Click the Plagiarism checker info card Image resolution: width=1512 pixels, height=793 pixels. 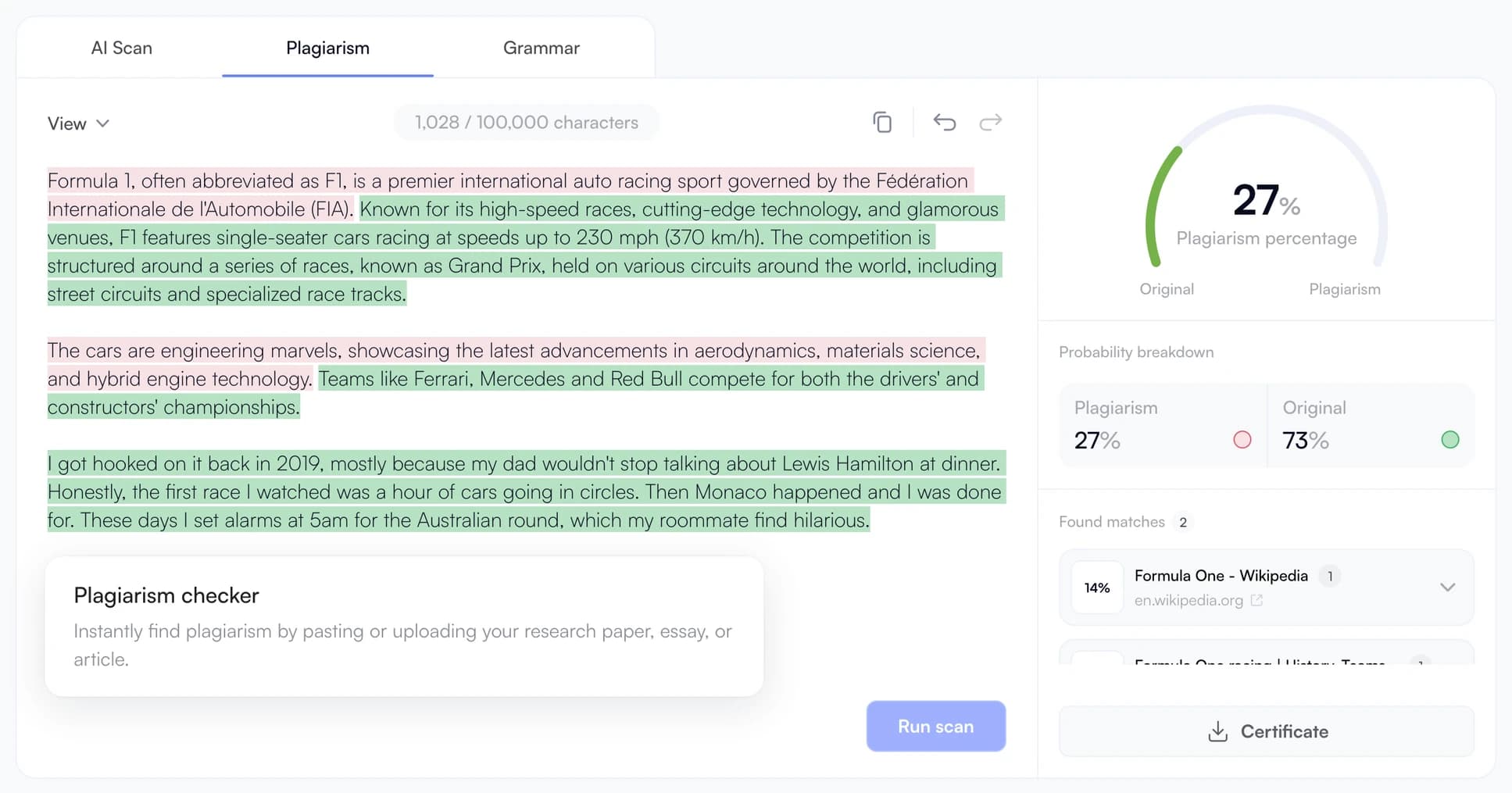[x=404, y=626]
